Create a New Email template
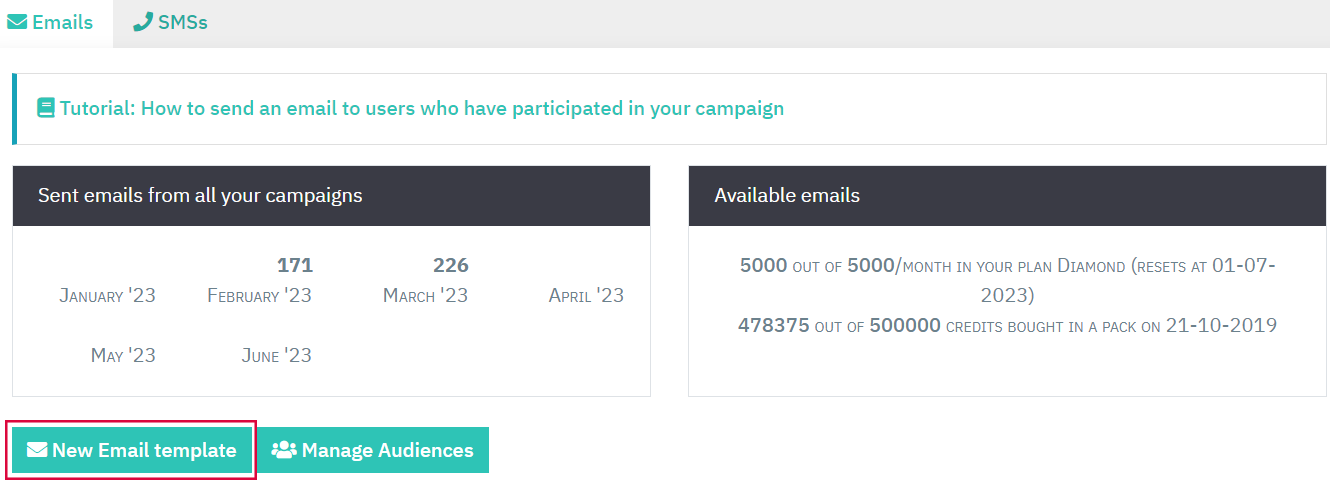Screen dimensions: 1330x495 point(132,450)
